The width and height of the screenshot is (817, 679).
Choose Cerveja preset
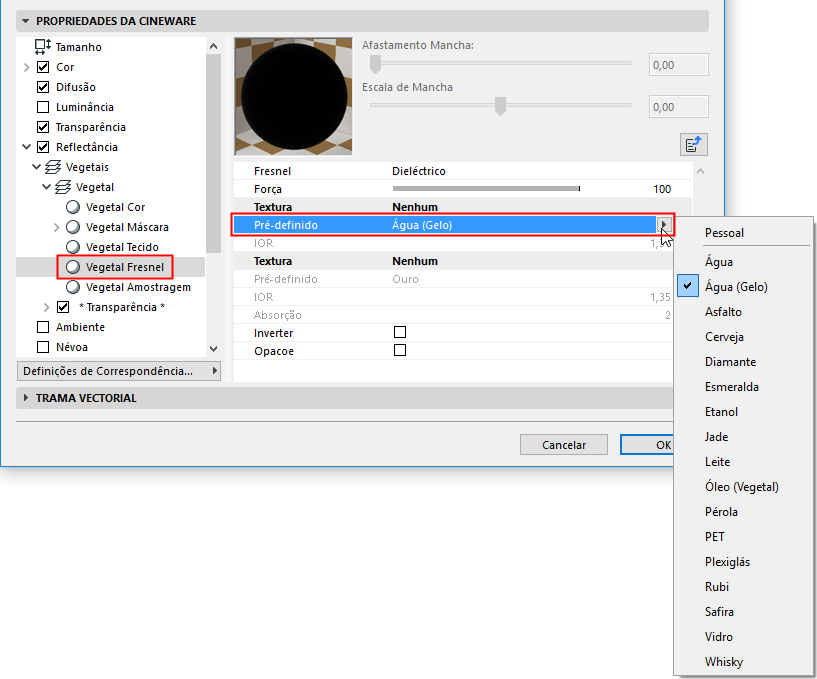click(x=724, y=337)
